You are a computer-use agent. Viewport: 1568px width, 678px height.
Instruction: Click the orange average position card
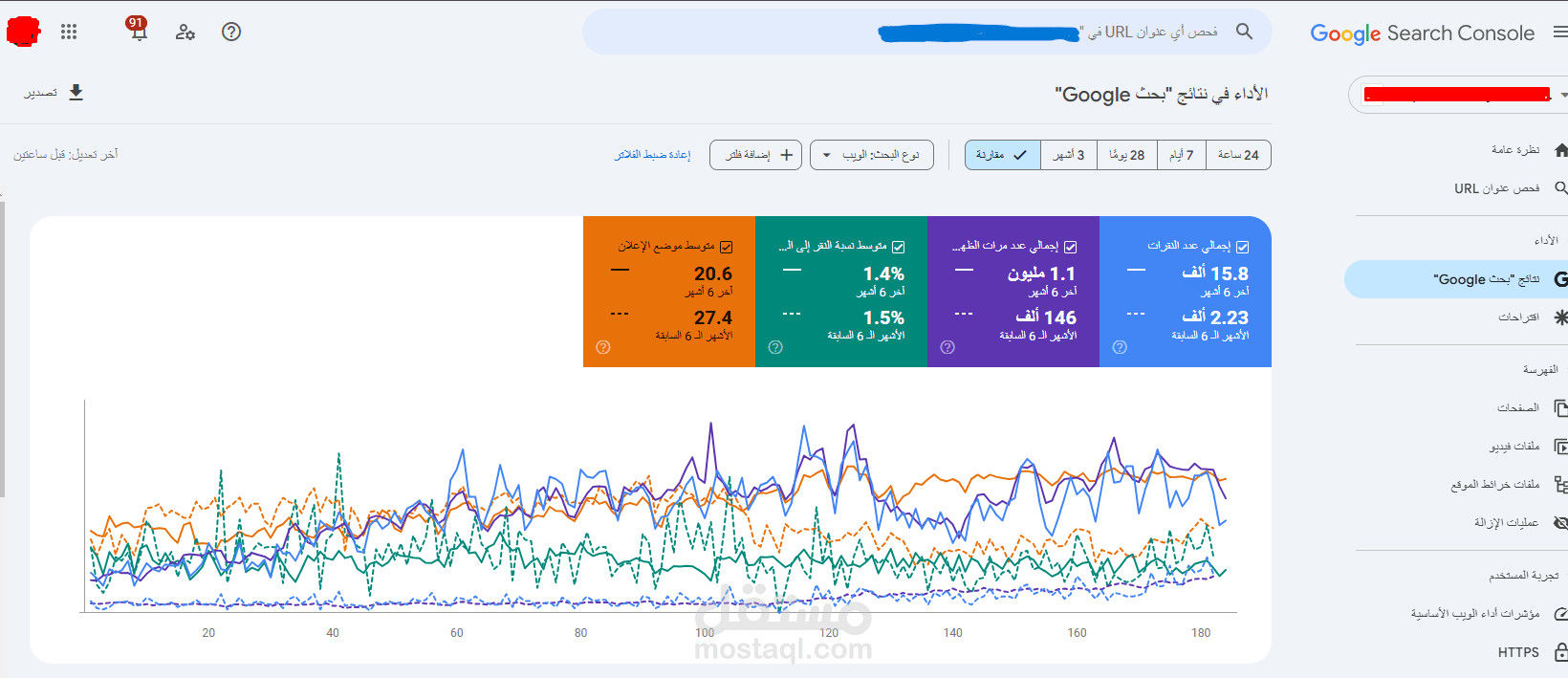669,292
